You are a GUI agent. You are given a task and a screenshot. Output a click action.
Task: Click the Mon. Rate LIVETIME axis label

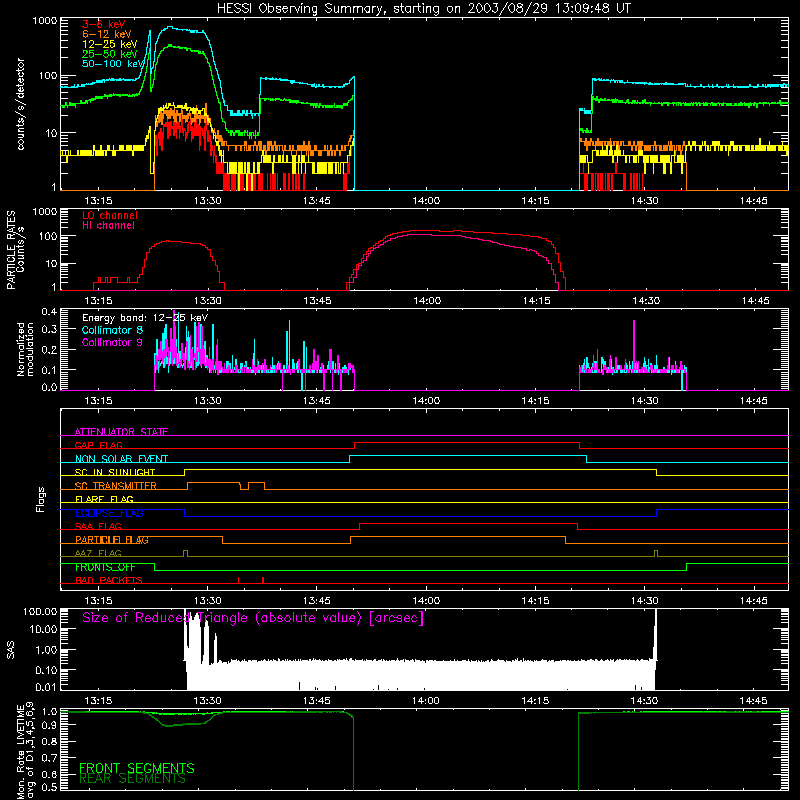26,751
